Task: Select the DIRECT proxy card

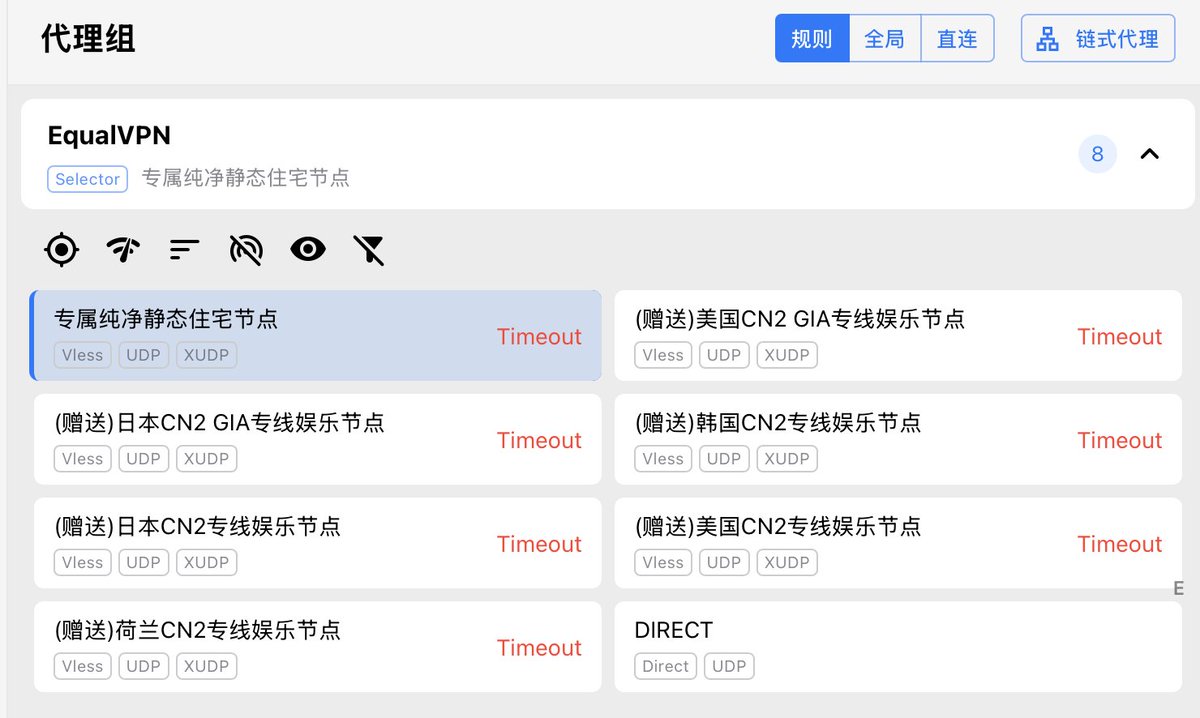Action: click(898, 647)
